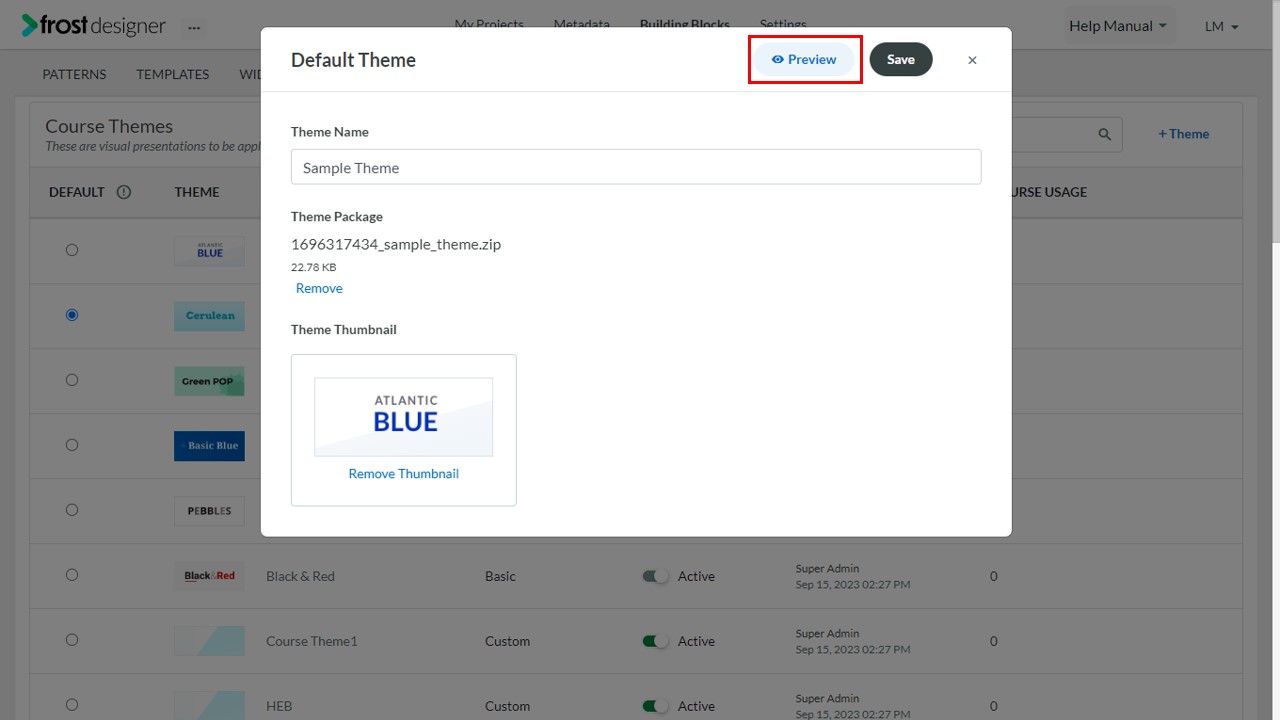
Task: Click the Green POP theme thumbnail
Action: click(209, 380)
